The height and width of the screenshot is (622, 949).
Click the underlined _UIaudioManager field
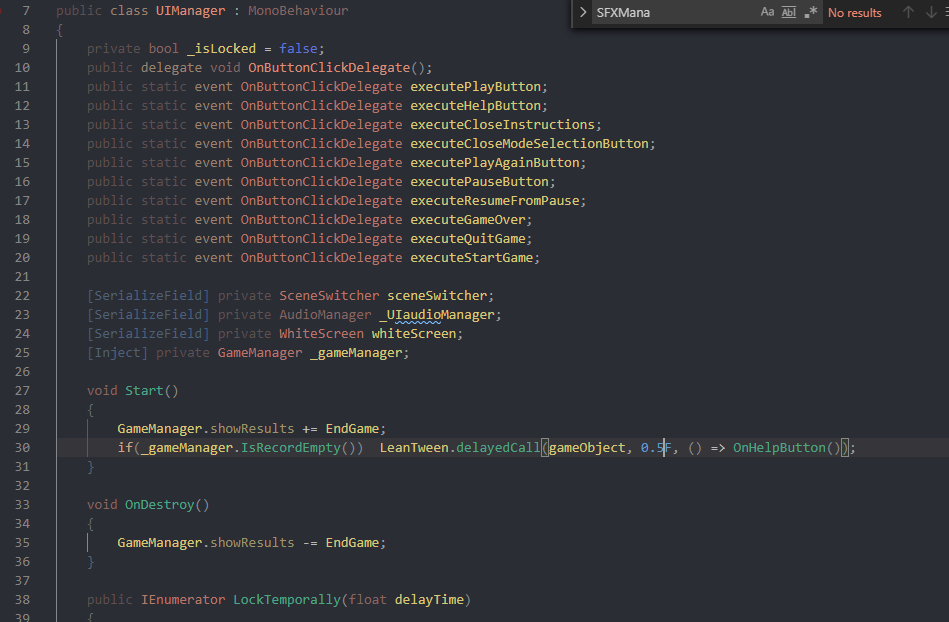[x=437, y=315]
